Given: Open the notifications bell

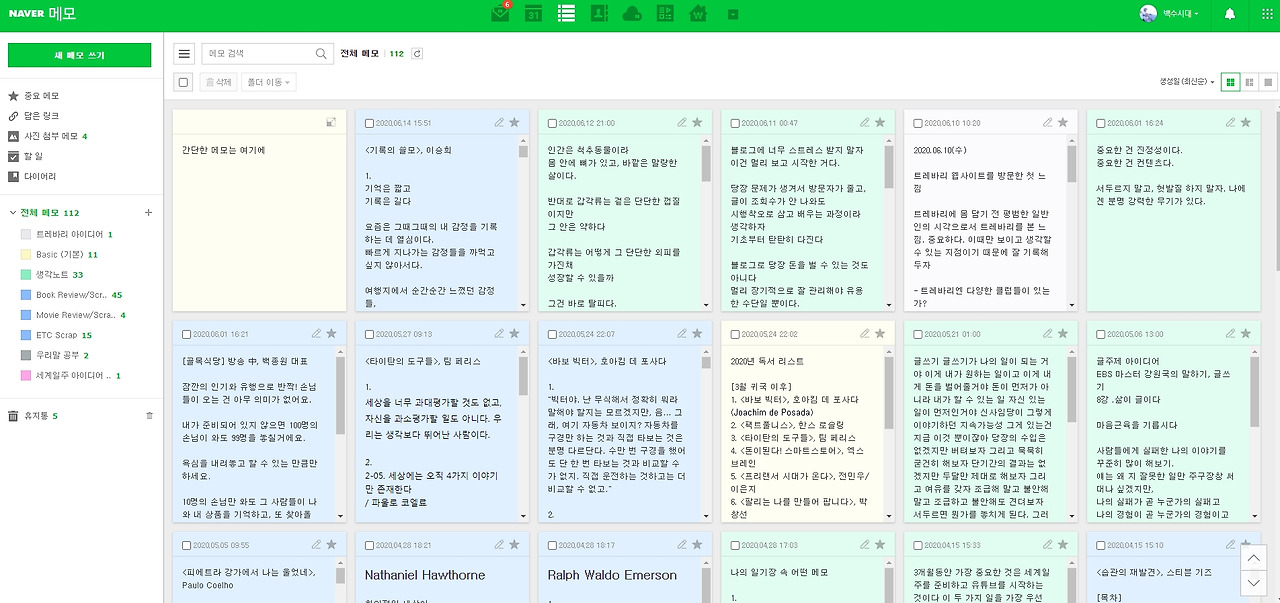Looking at the screenshot, I should (x=1230, y=13).
